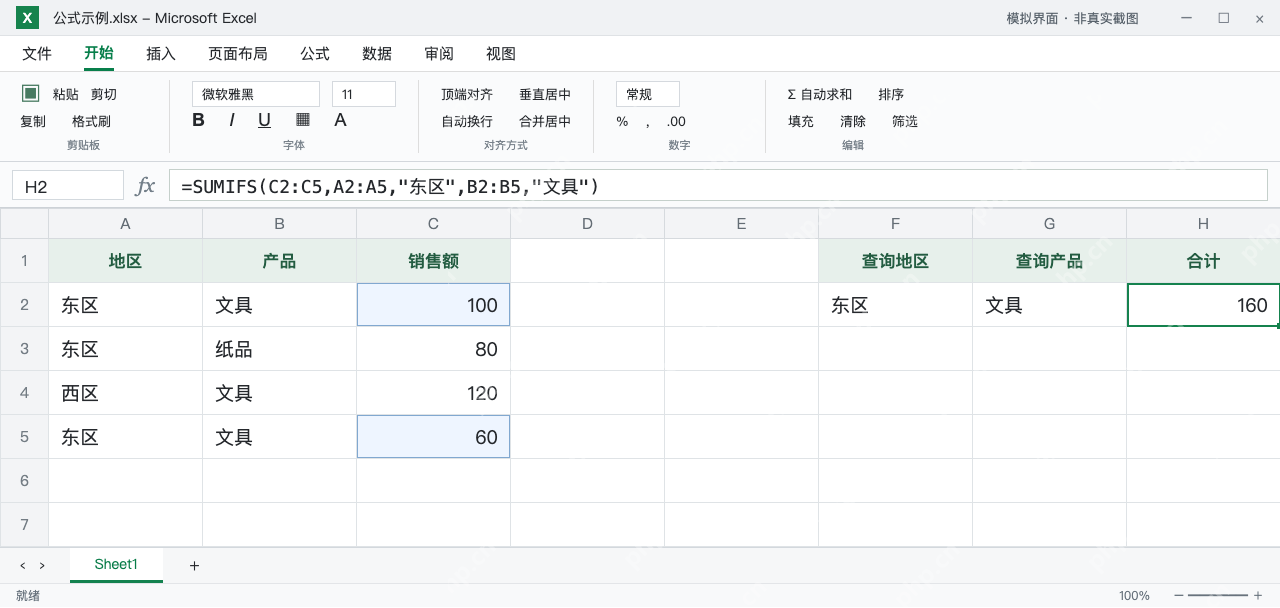Toggle 自动换行 wrap text
1280x608 pixels.
point(467,121)
